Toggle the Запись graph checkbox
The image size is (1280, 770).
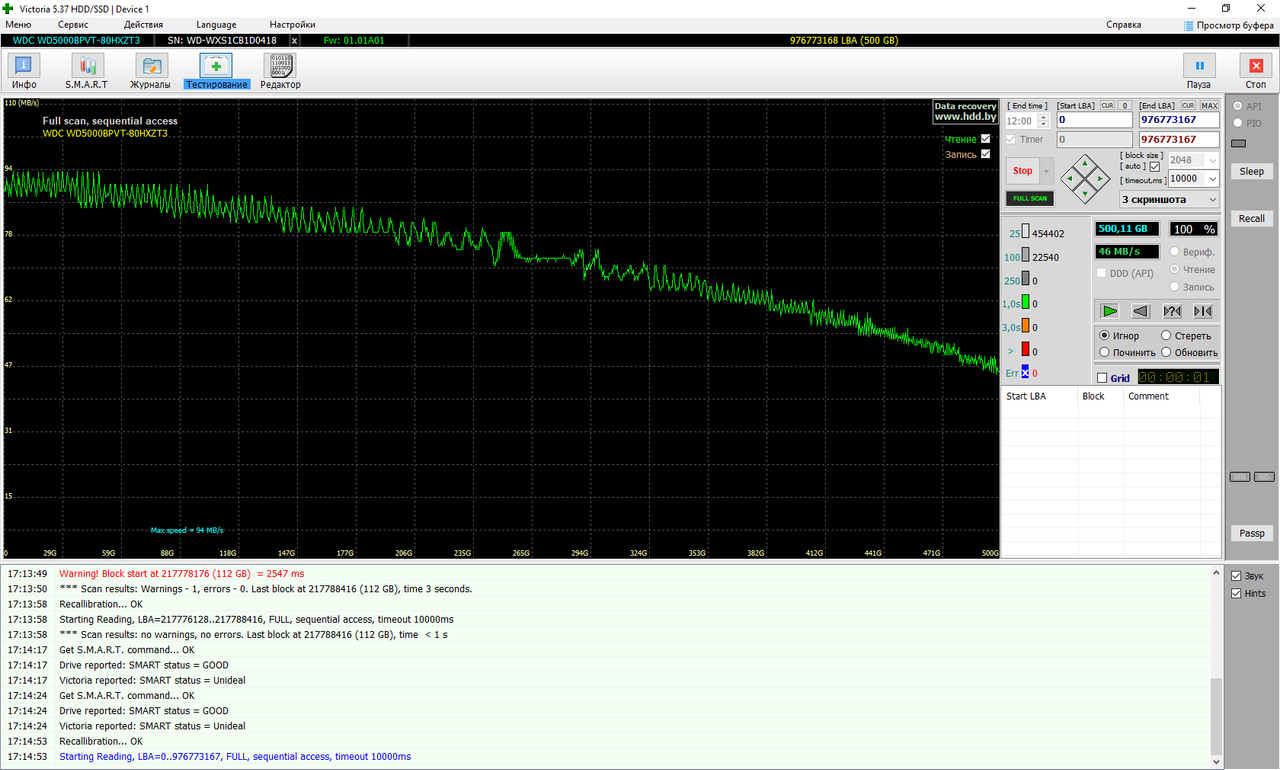point(986,154)
